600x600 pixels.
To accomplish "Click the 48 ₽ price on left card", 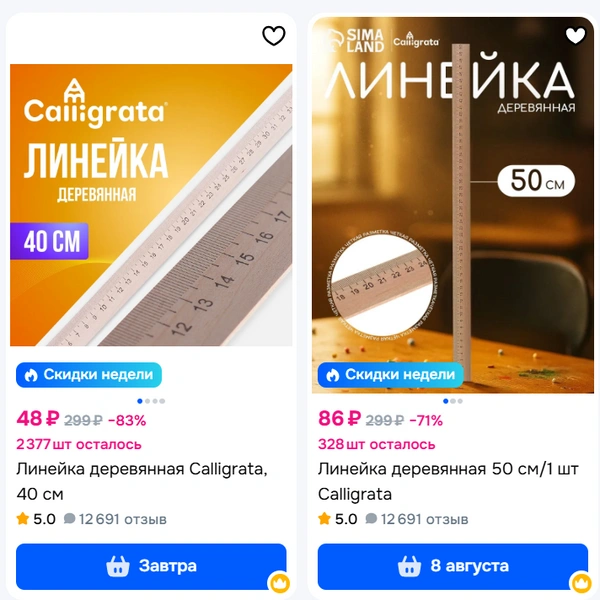I will tap(38, 419).
